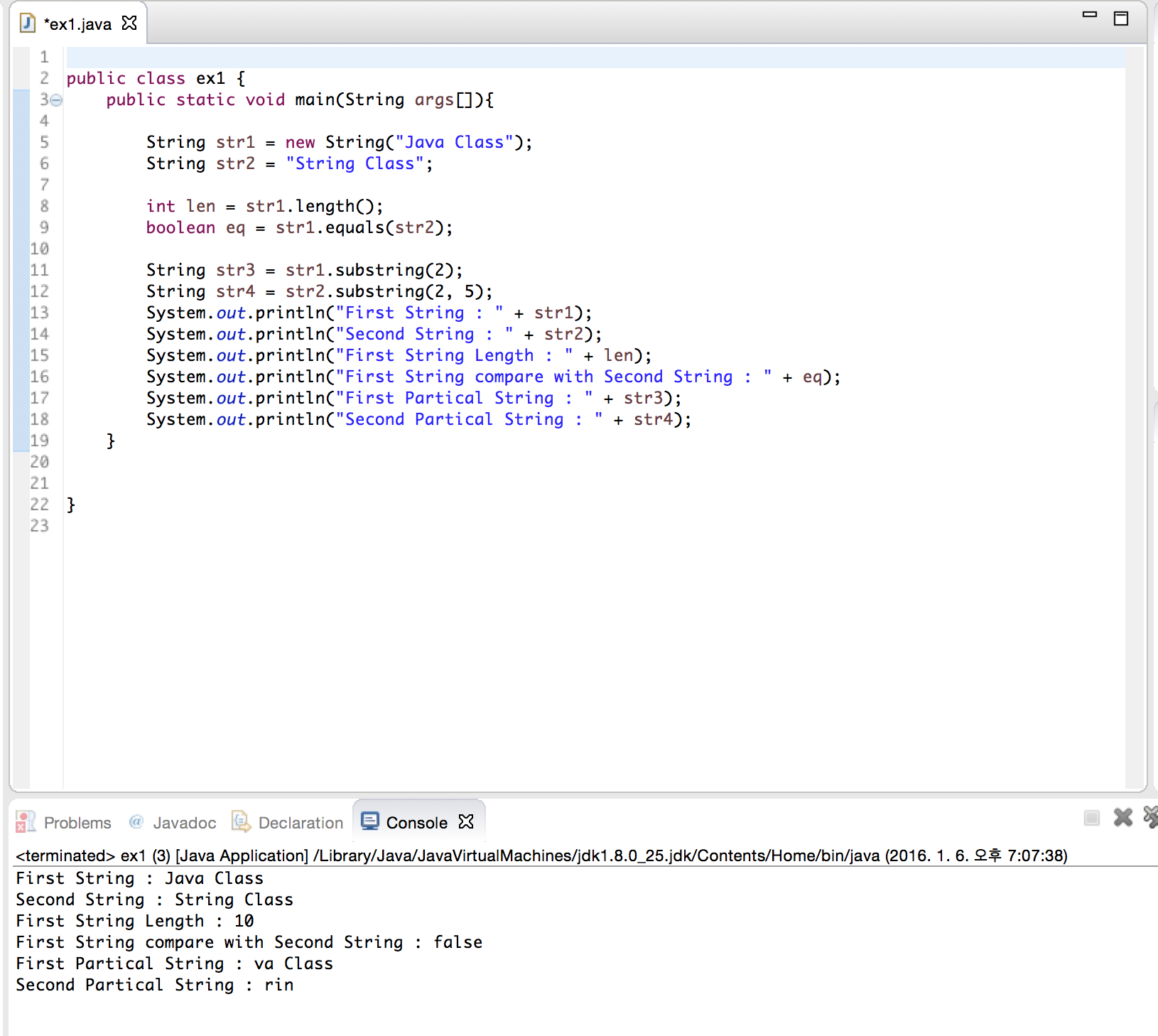Click the 'public class ex1' declaration
The image size is (1158, 1036).
click(146, 79)
